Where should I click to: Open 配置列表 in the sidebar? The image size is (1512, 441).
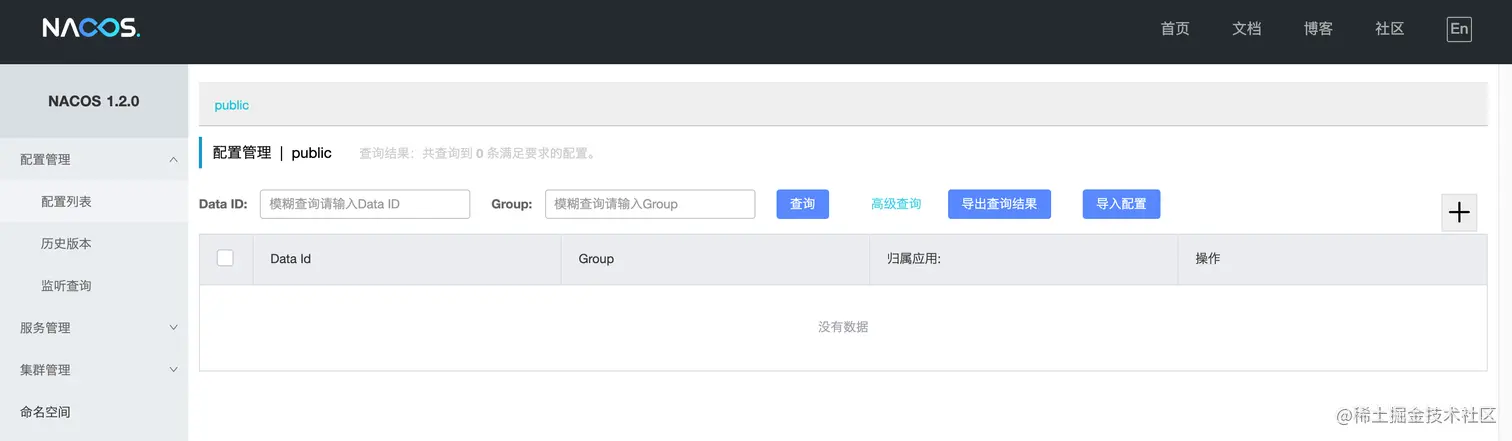point(66,201)
